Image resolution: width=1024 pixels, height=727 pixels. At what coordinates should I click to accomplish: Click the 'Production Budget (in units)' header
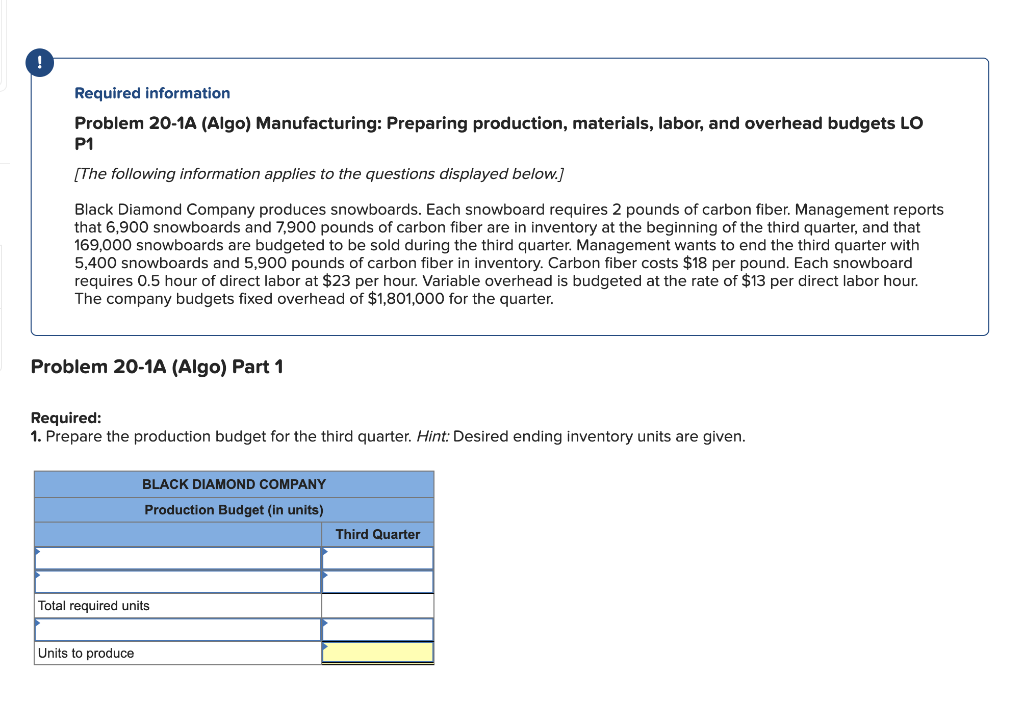pyautogui.click(x=234, y=509)
